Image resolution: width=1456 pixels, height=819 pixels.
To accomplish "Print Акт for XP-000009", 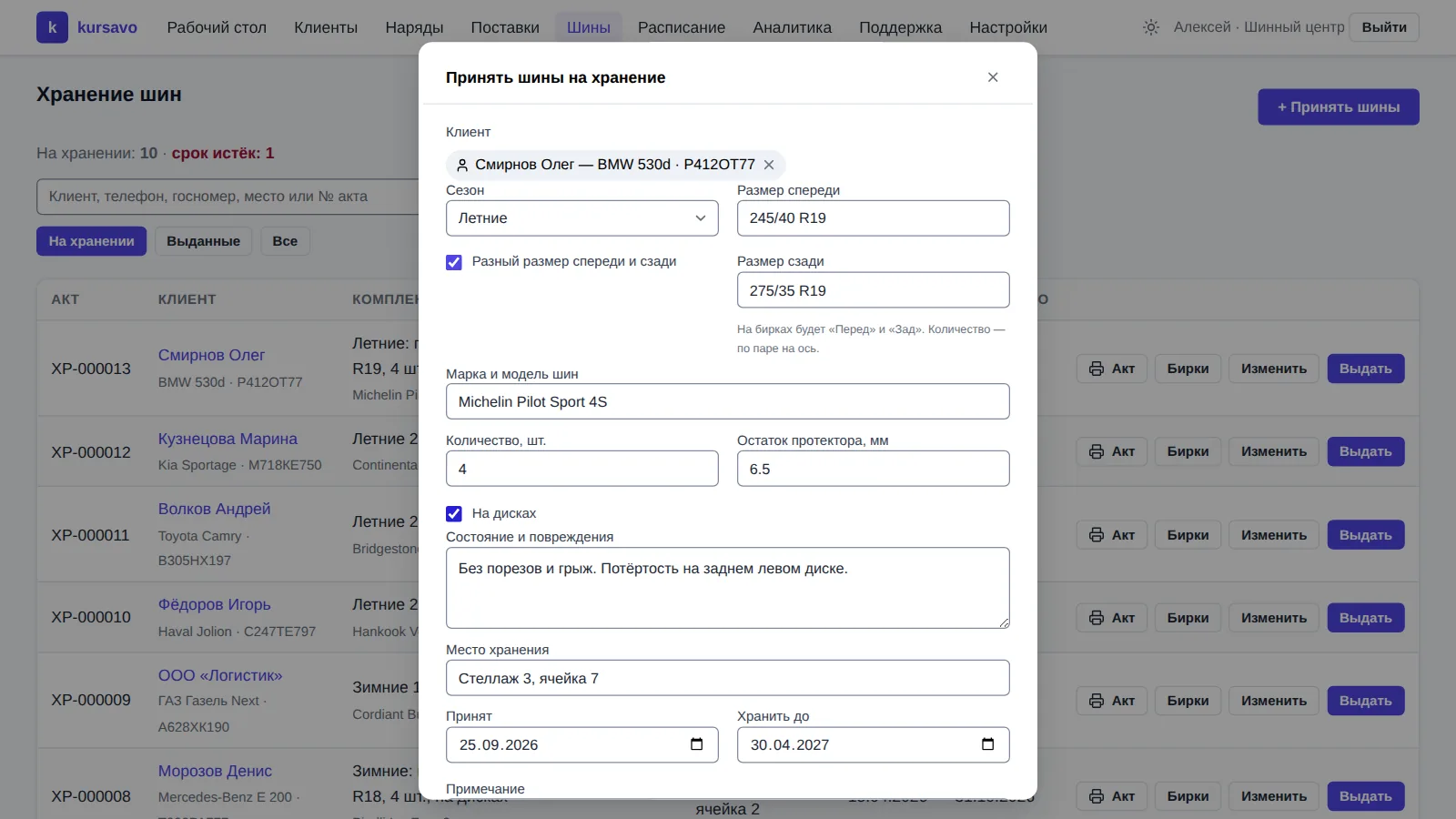I will [1112, 701].
